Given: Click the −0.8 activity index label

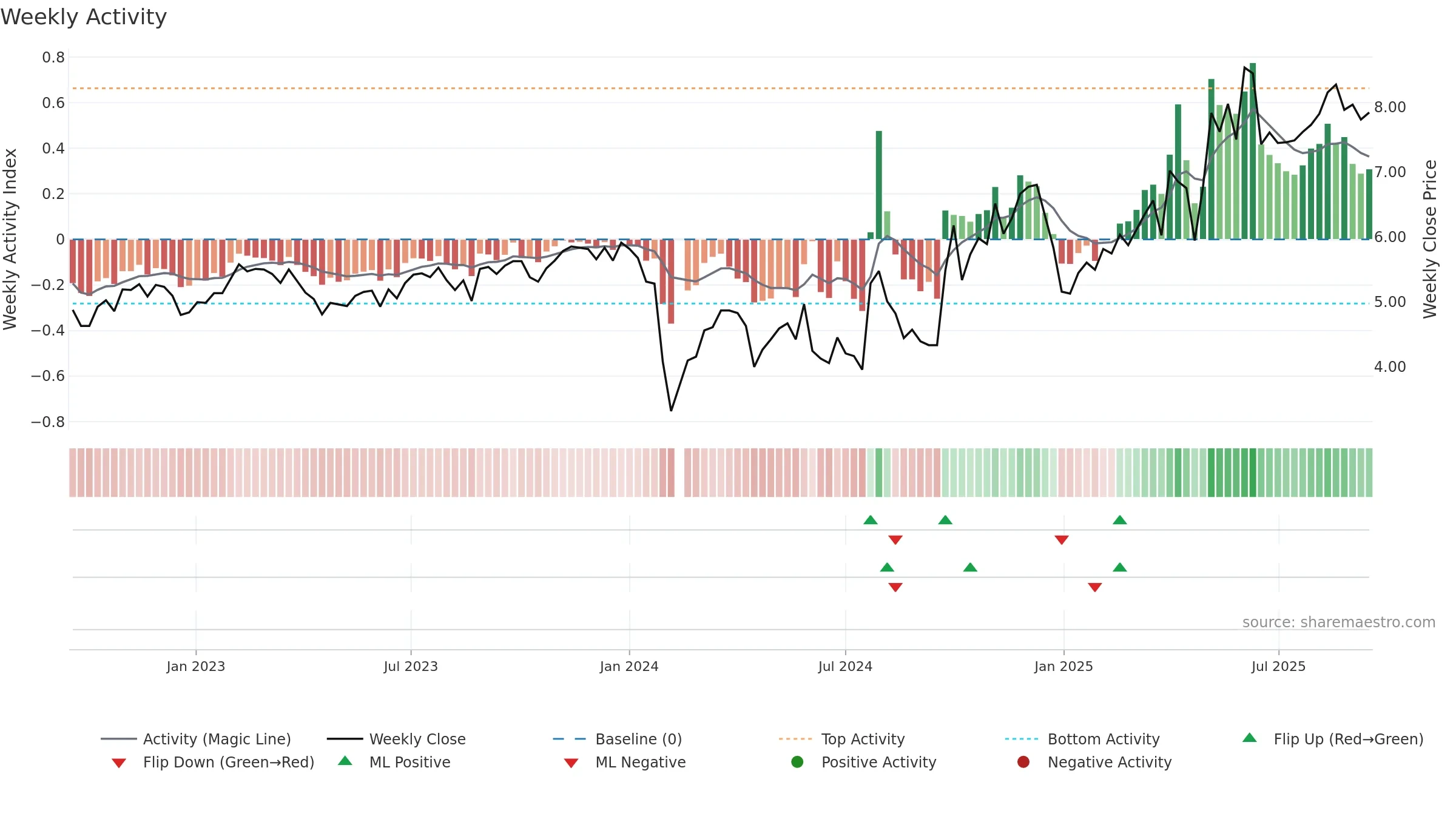Looking at the screenshot, I should [48, 422].
